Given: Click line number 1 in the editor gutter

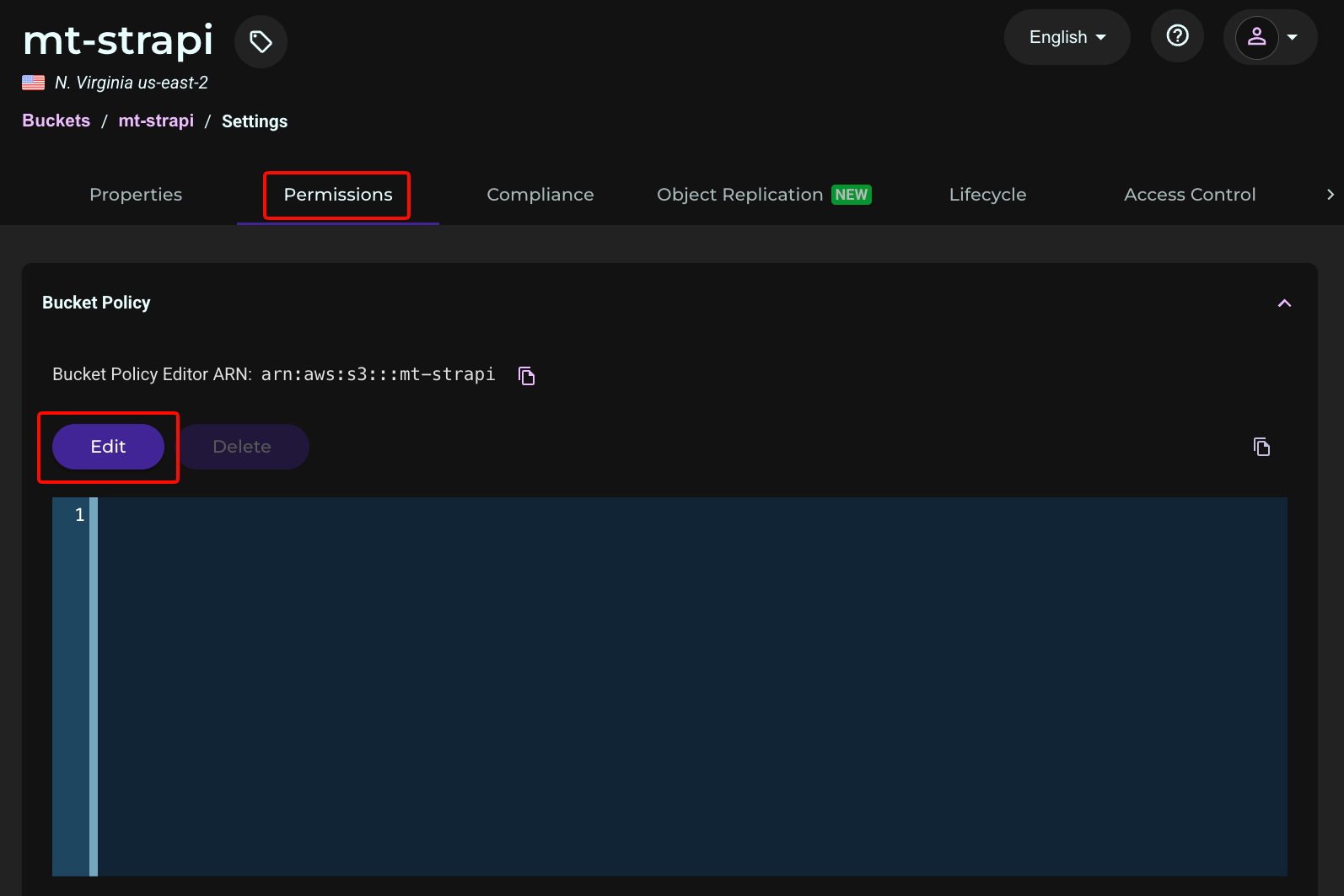Looking at the screenshot, I should point(79,515).
